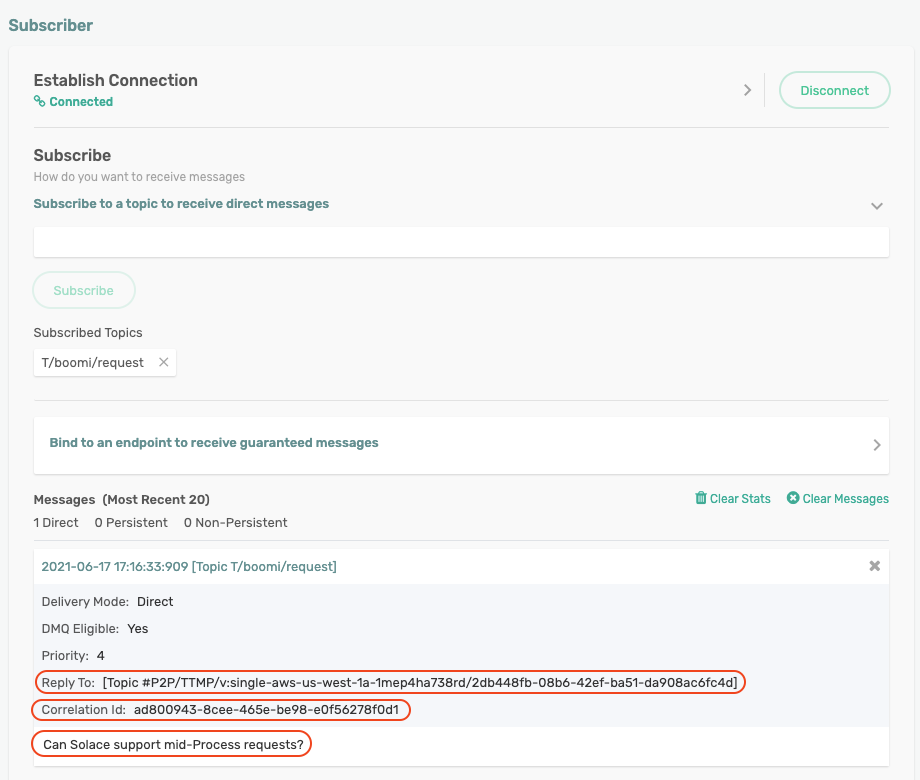This screenshot has width=920, height=780.
Task: Click the Clear Stats trash icon
Action: point(701,498)
